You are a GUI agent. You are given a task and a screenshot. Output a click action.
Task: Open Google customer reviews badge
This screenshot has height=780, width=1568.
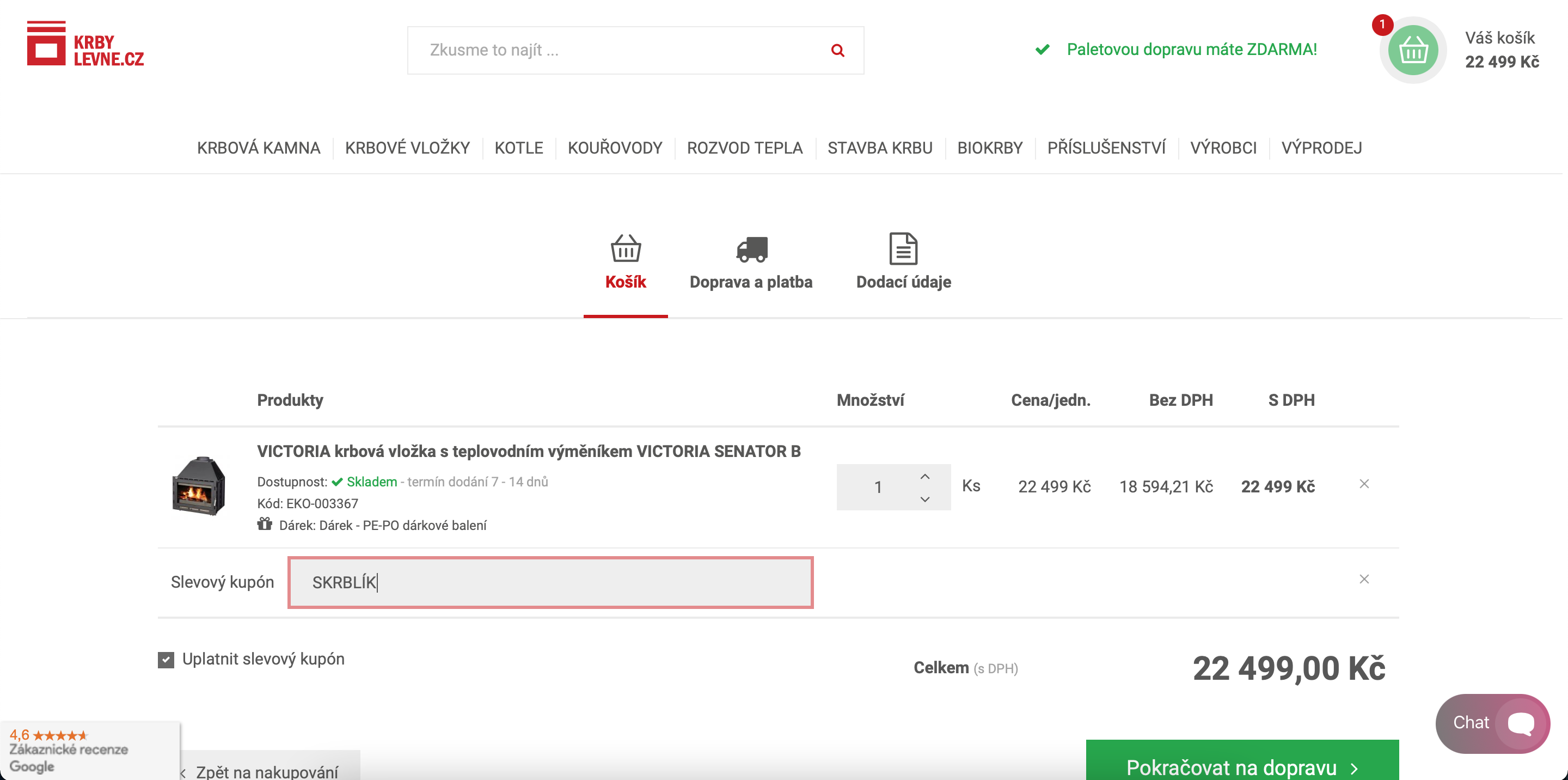pyautogui.click(x=89, y=750)
